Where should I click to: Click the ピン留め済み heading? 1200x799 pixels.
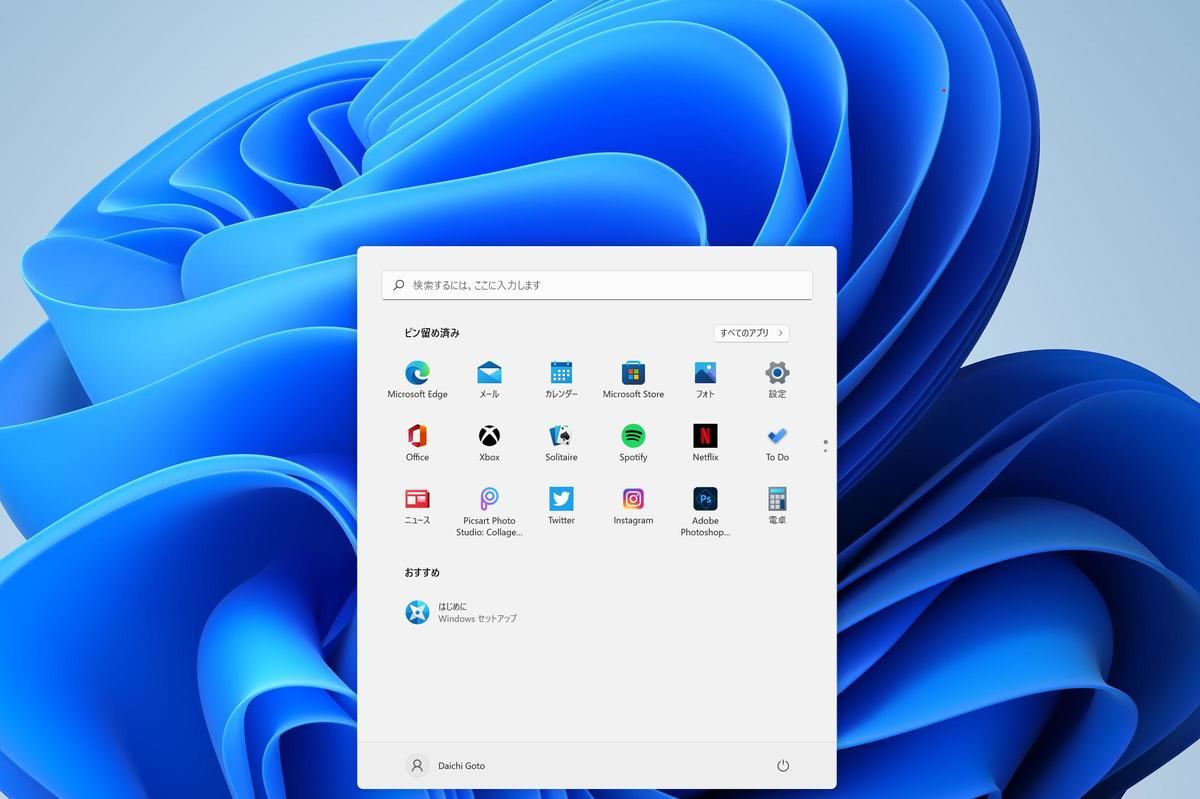[432, 333]
